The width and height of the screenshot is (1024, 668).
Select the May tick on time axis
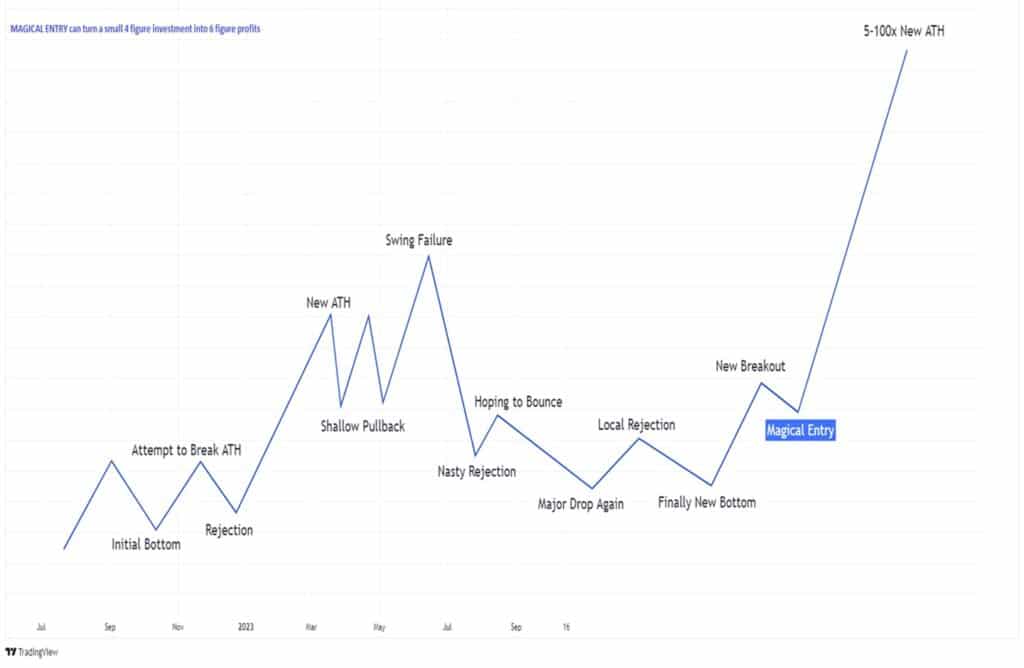pyautogui.click(x=380, y=628)
